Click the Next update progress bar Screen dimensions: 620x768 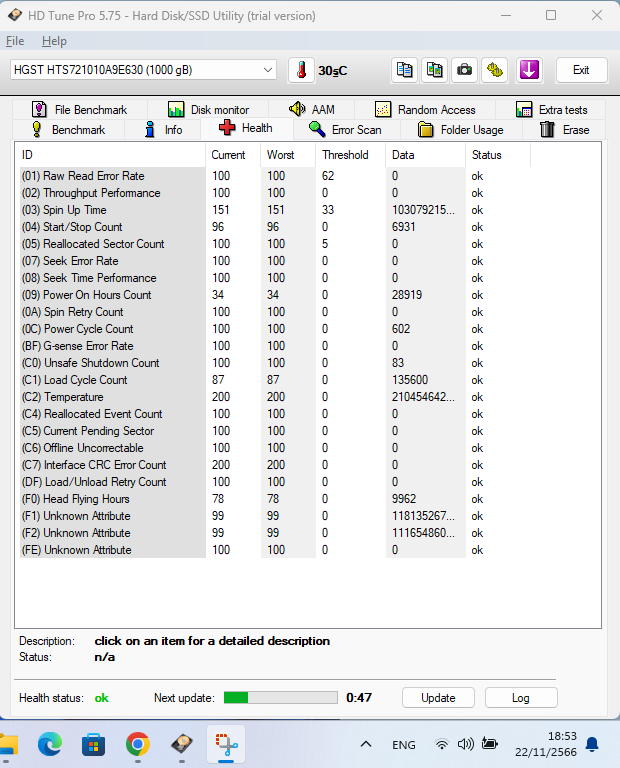pos(281,697)
